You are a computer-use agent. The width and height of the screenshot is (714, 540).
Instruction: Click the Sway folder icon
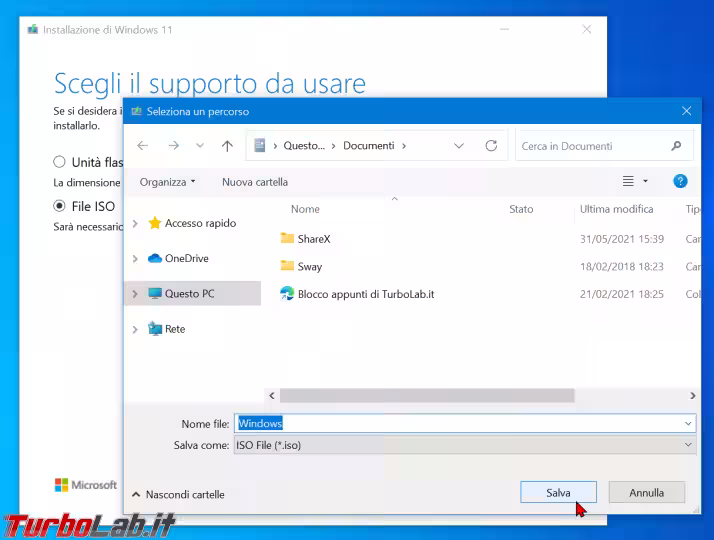click(287, 265)
